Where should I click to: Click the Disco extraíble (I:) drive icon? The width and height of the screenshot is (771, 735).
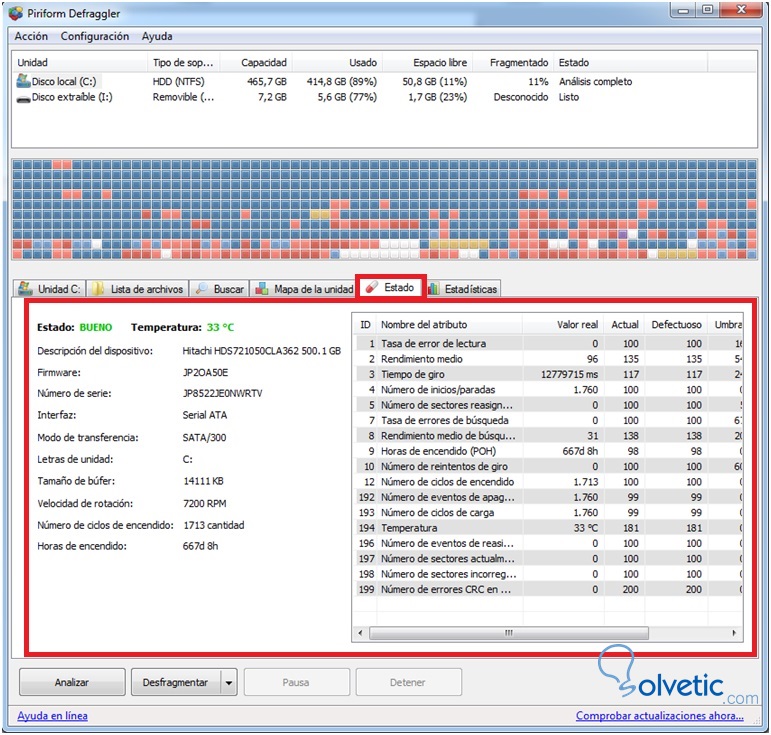(23, 98)
